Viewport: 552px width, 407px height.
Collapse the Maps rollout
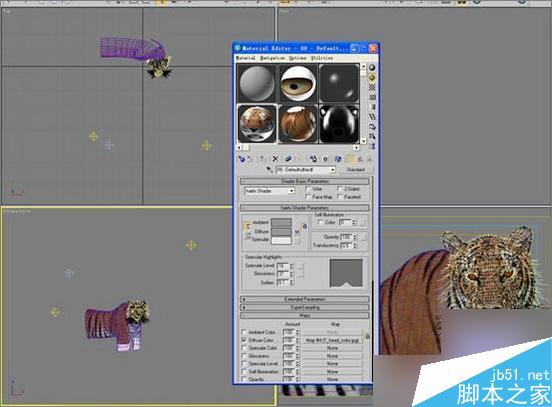(x=305, y=316)
